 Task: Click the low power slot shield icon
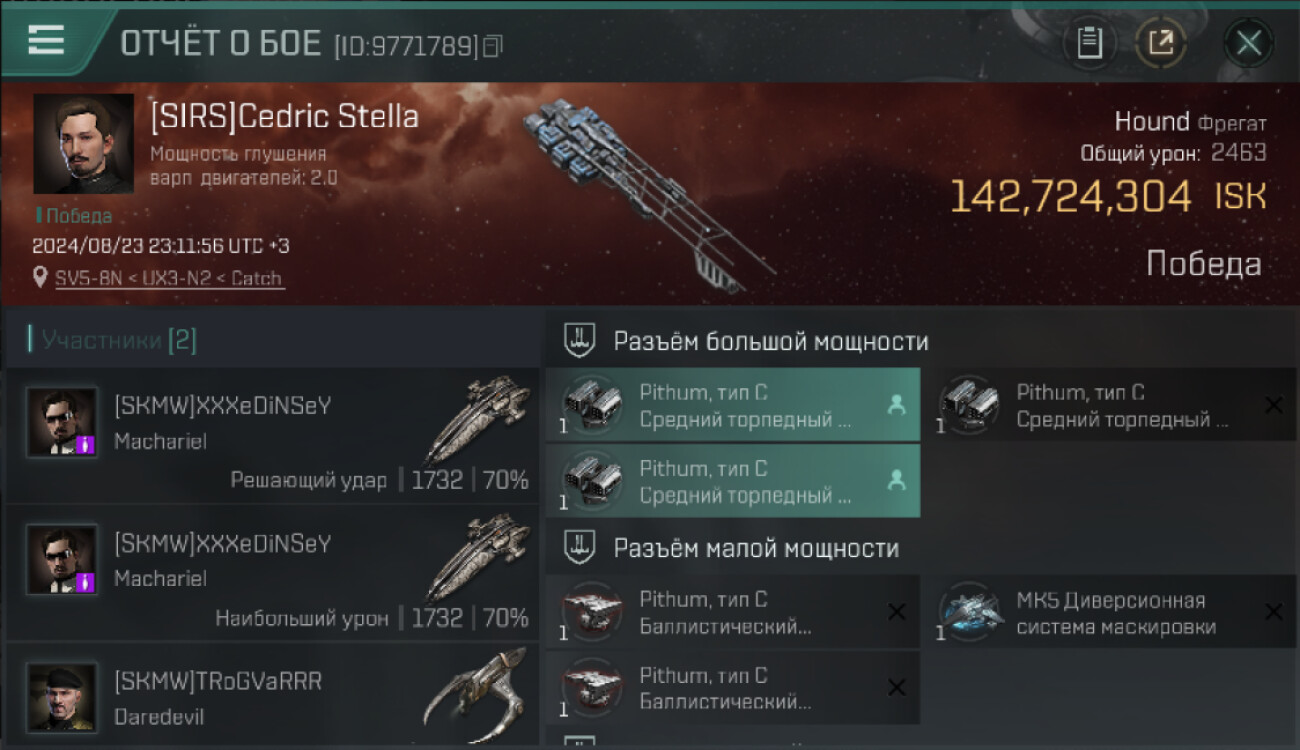tap(580, 547)
